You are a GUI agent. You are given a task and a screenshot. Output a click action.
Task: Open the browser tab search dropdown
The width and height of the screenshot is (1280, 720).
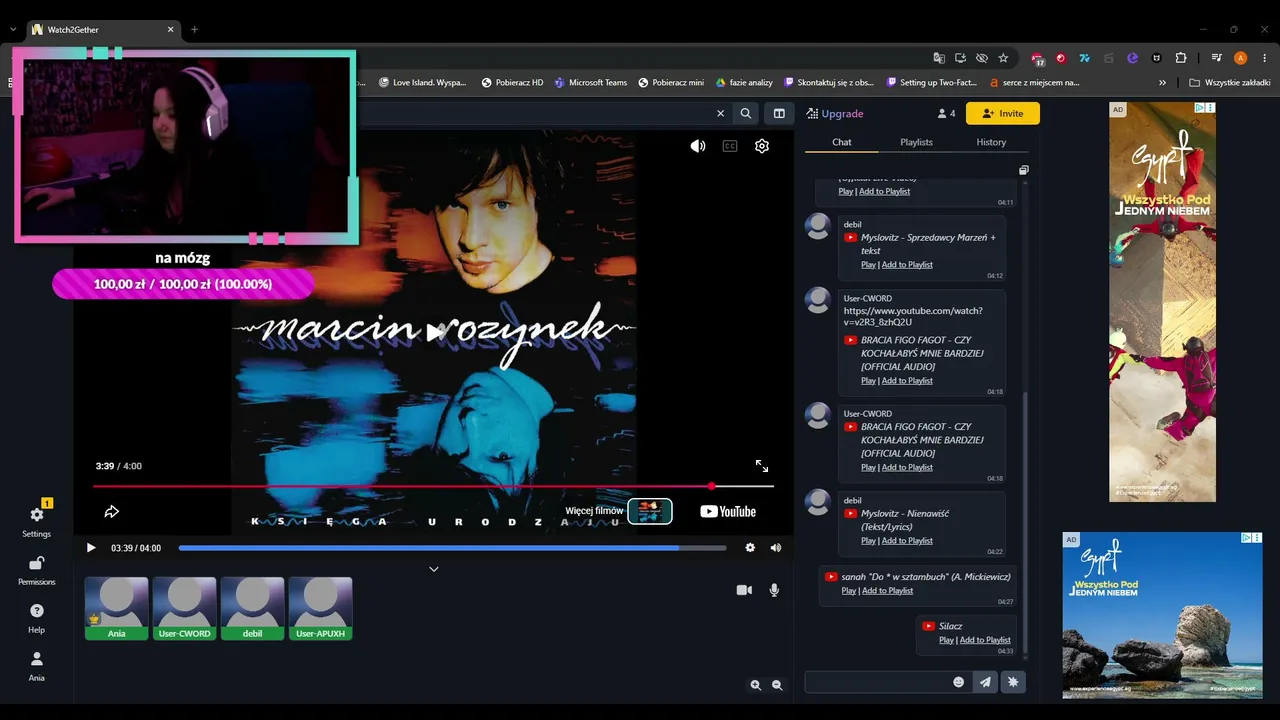tap(12, 30)
